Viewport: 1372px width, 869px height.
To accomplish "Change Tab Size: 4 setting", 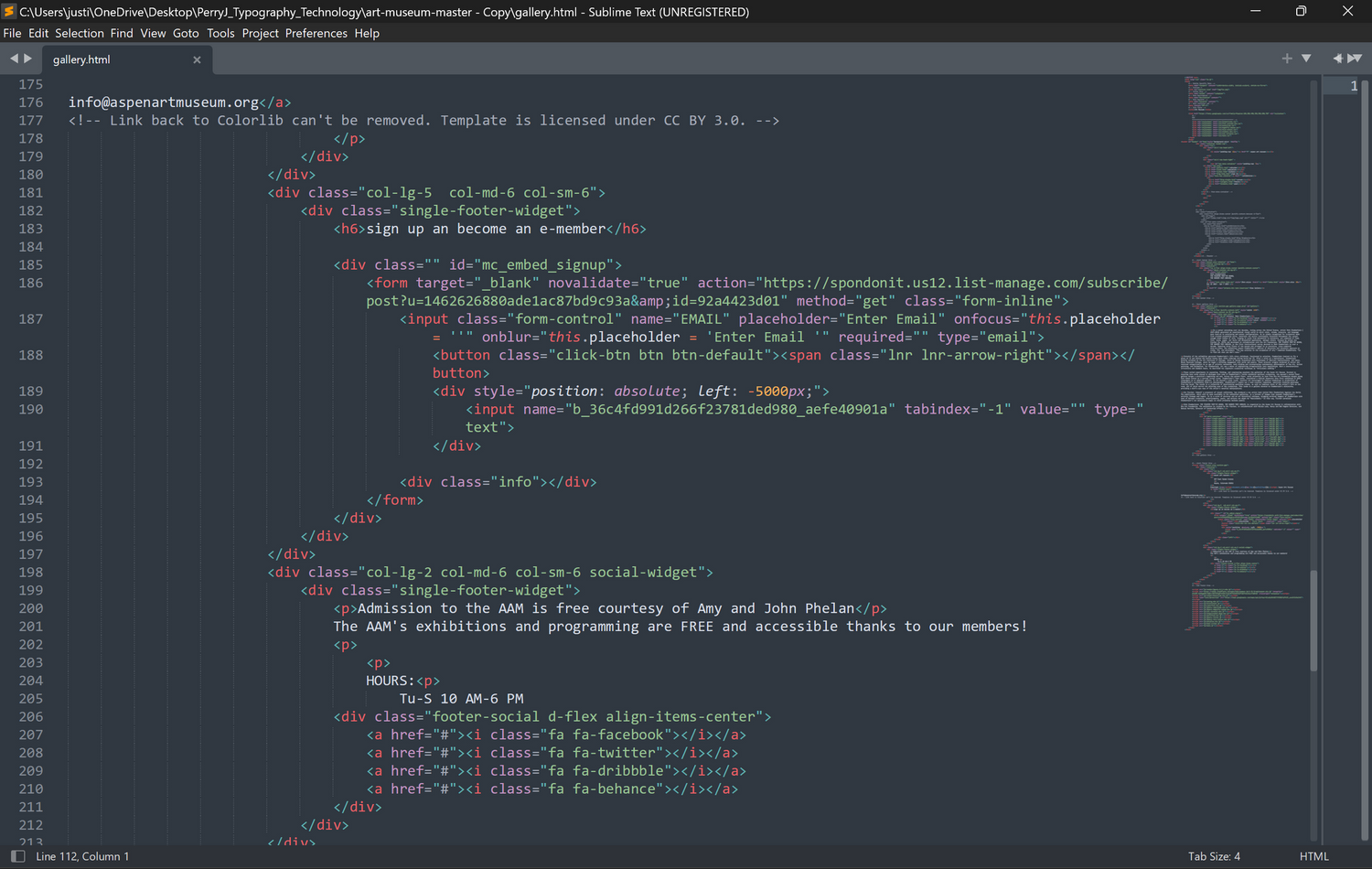I will pos(1214,856).
